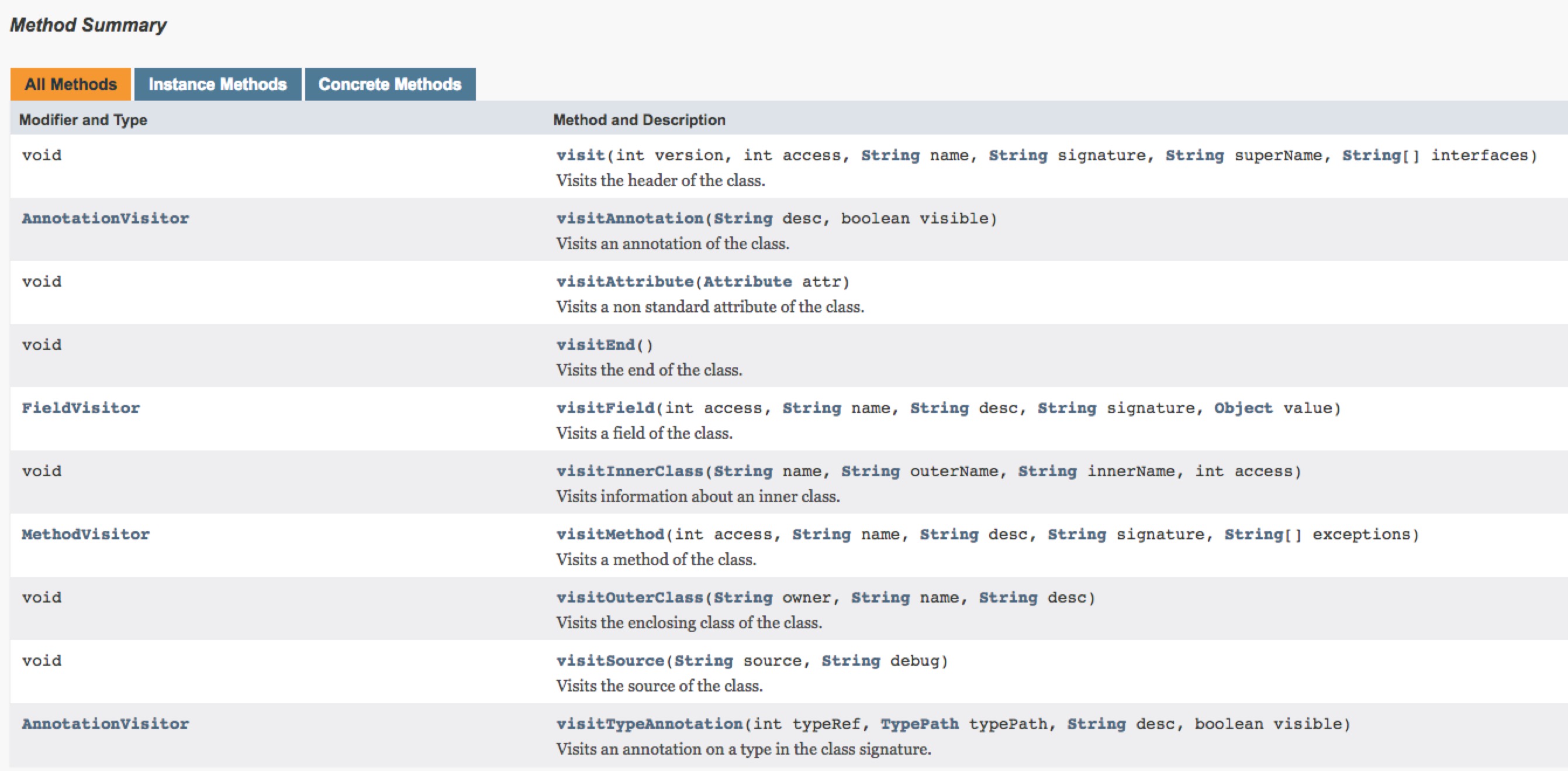Open the Object type link in visitField

pos(1243,408)
